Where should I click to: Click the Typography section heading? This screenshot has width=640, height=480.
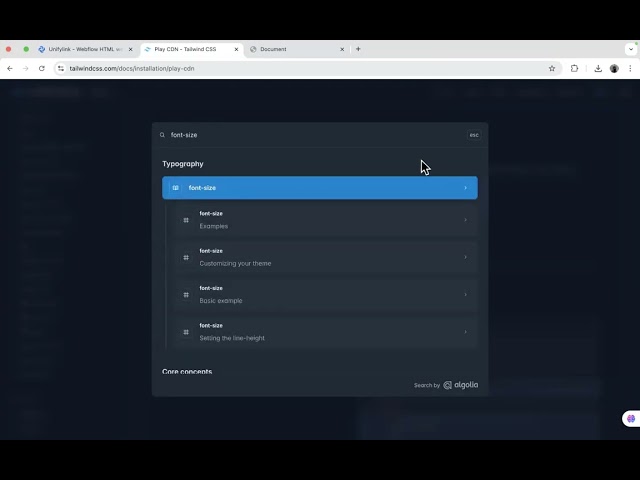click(183, 164)
